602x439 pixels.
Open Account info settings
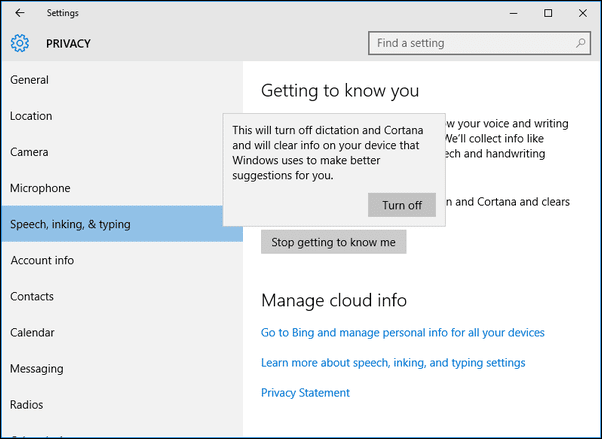tap(122, 260)
